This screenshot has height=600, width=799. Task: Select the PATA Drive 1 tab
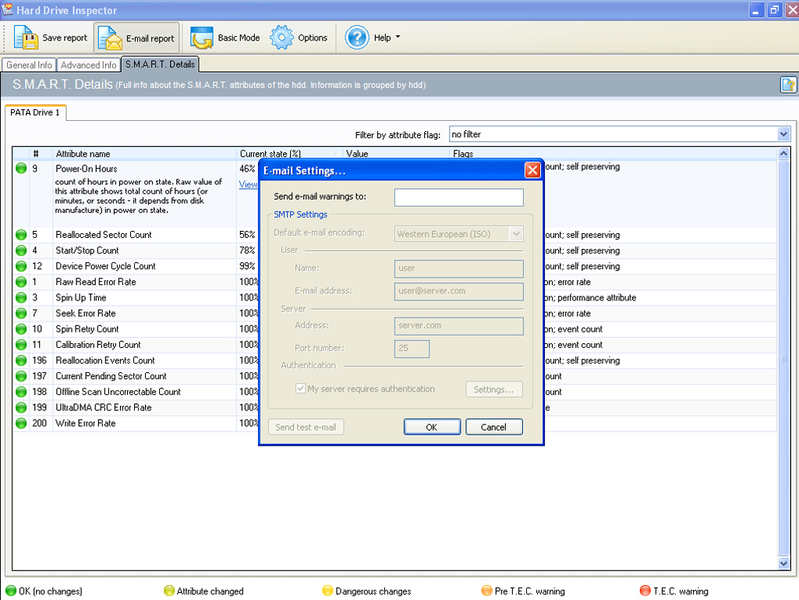tap(35, 113)
